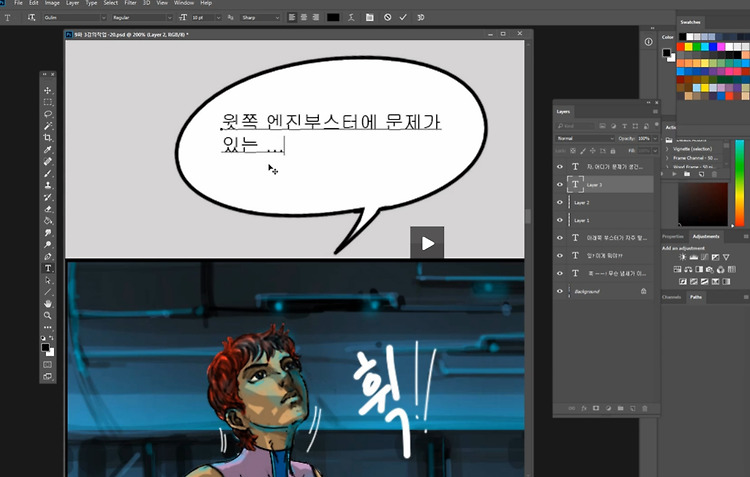Image resolution: width=750 pixels, height=477 pixels.
Task: Click play action button in Actions panel
Action: point(674,174)
